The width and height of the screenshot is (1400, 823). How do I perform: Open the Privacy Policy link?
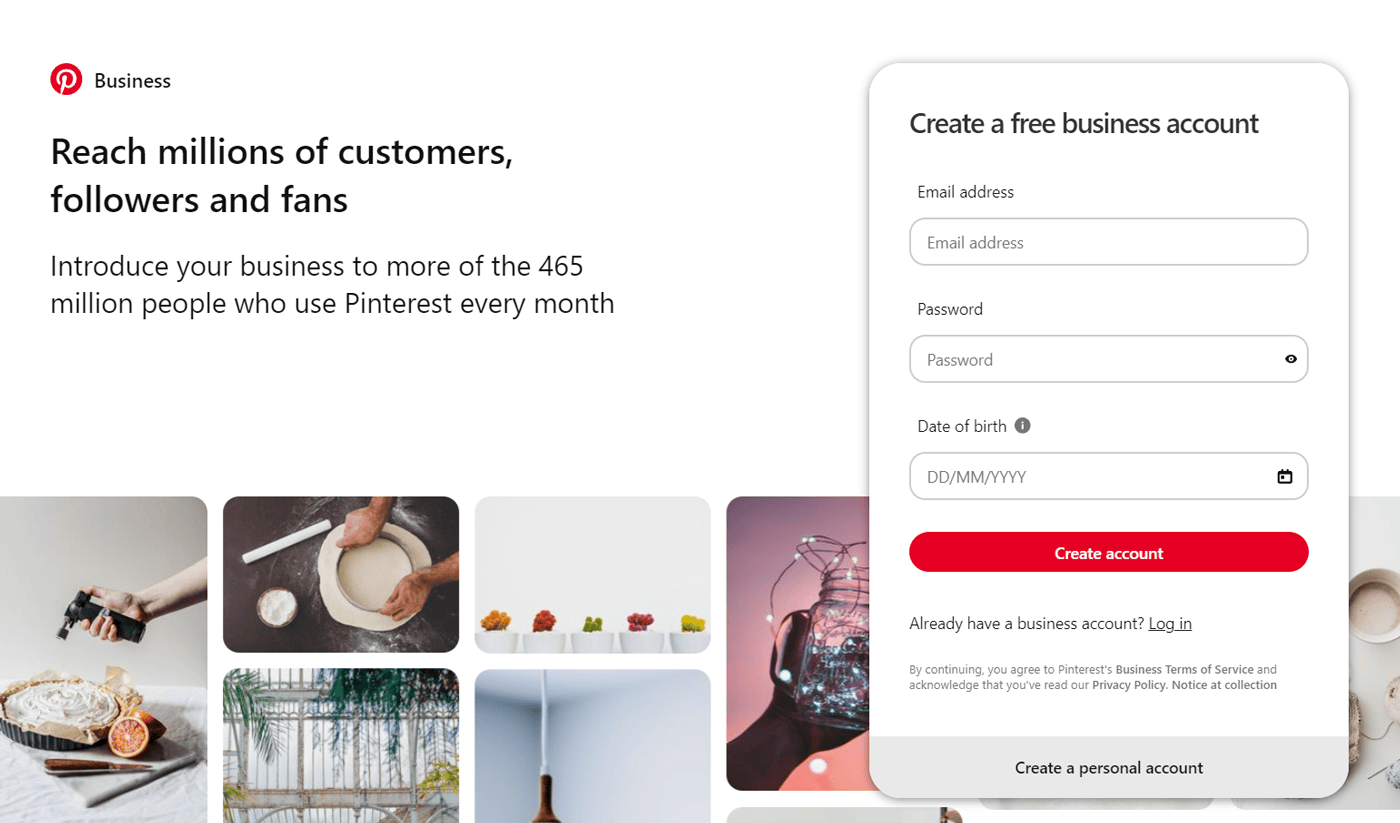tap(1128, 684)
